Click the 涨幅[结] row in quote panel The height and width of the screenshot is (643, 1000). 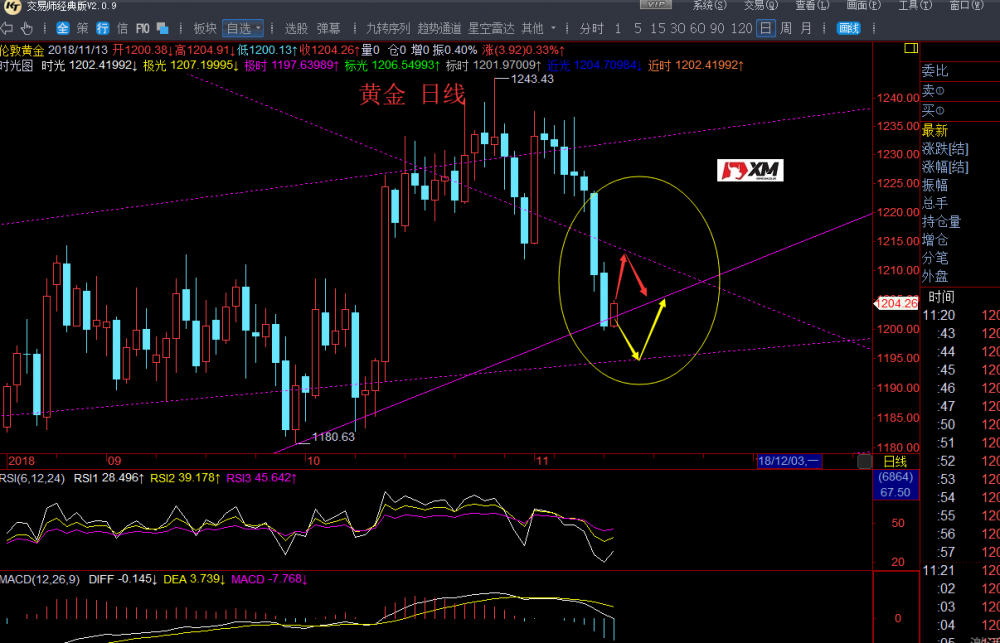point(945,167)
